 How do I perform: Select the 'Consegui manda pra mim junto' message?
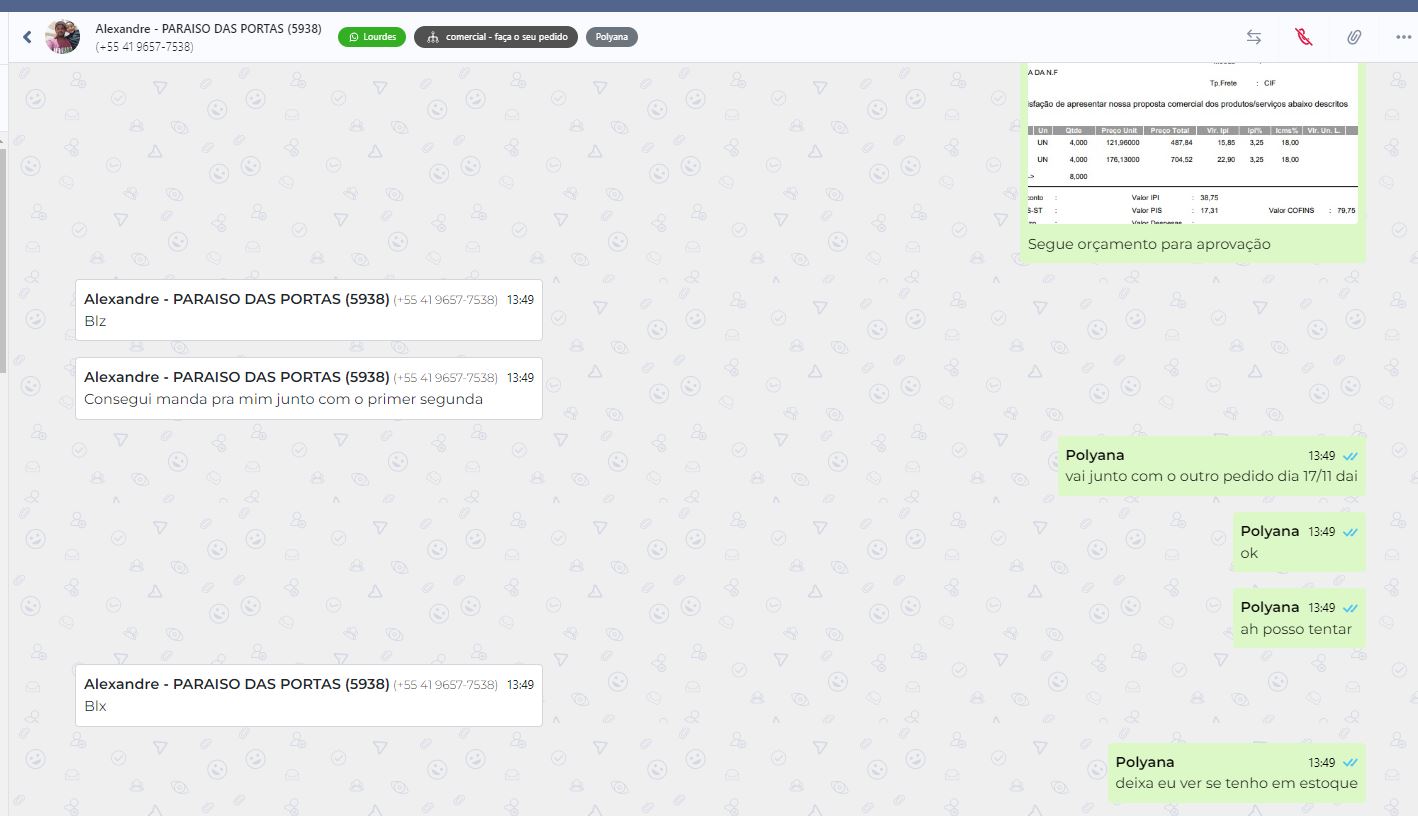(x=309, y=388)
